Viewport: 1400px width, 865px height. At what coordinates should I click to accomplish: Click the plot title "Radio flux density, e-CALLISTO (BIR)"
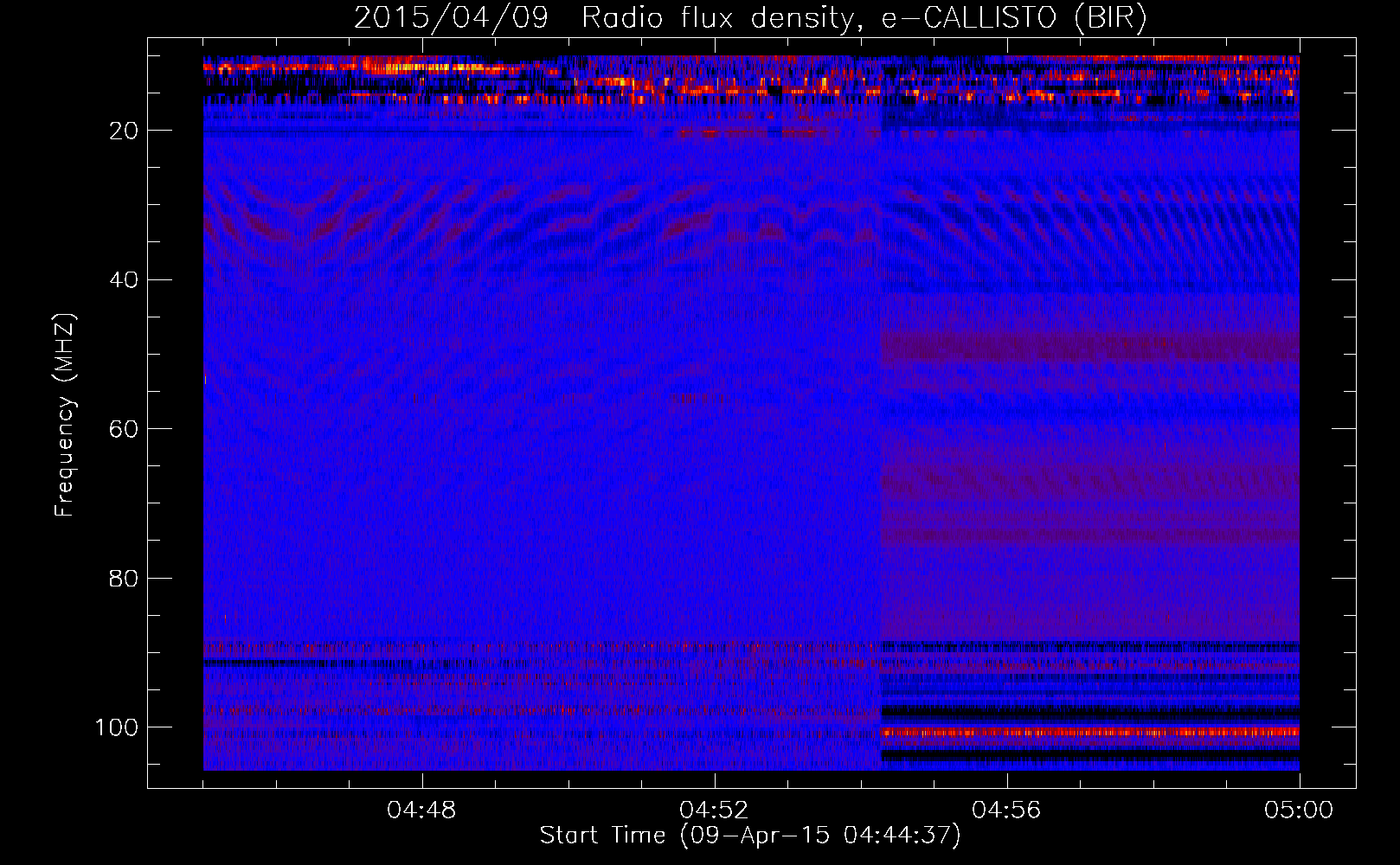(864, 18)
